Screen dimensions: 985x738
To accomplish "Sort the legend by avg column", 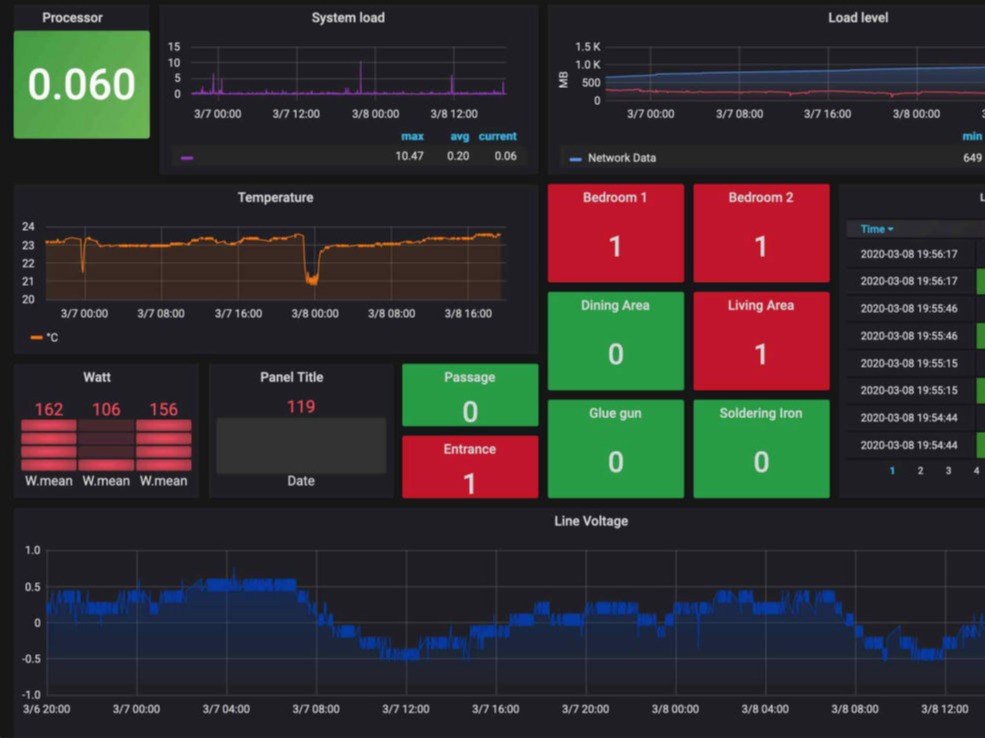I will 459,136.
